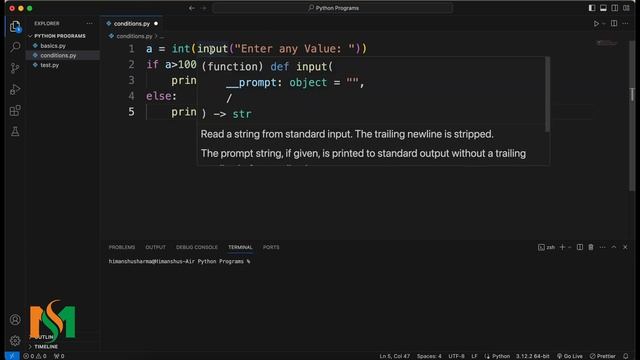Viewport: 640px width, 360px height.
Task: Select the 3.12.2 64-bit interpreter
Action: (532, 356)
